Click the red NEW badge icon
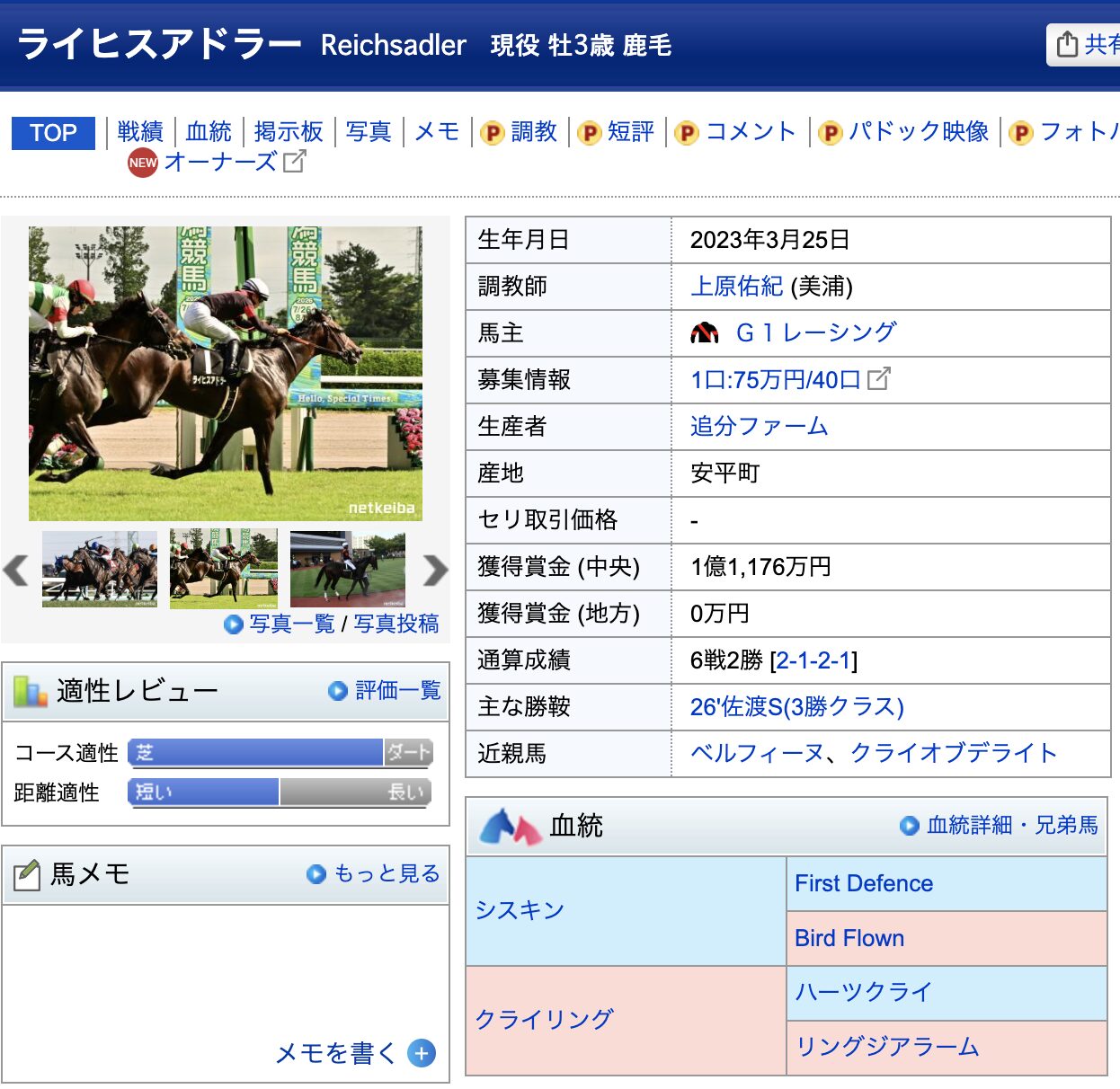The image size is (1120, 1089). tap(142, 163)
